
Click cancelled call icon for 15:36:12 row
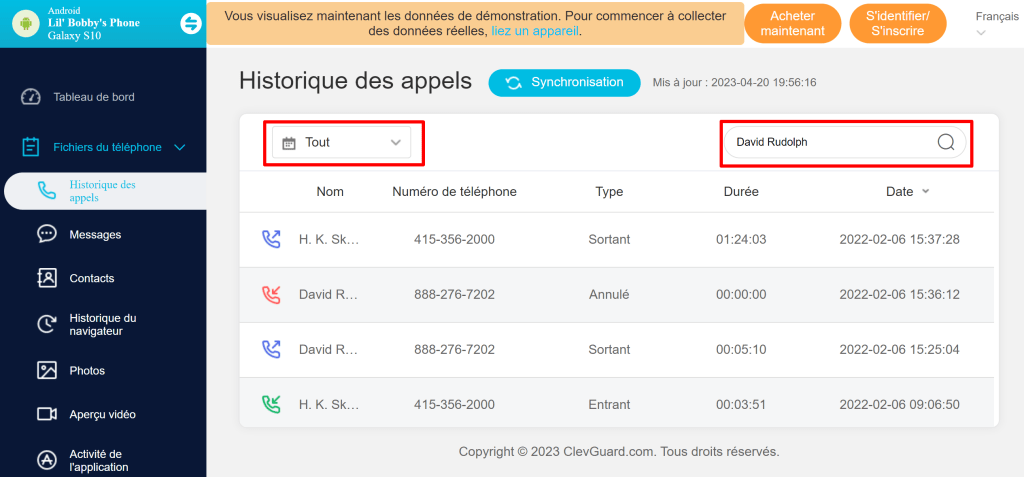271,295
